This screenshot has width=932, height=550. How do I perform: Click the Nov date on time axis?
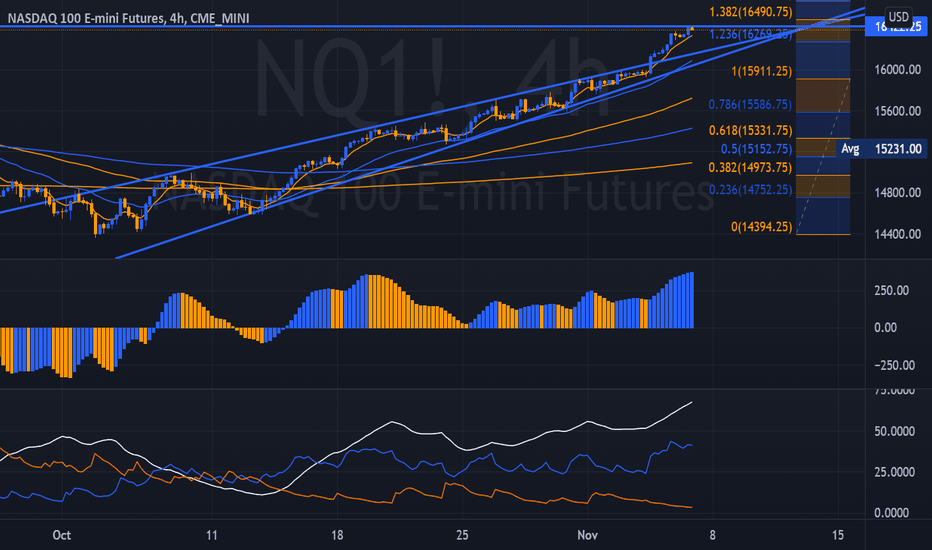[587, 535]
